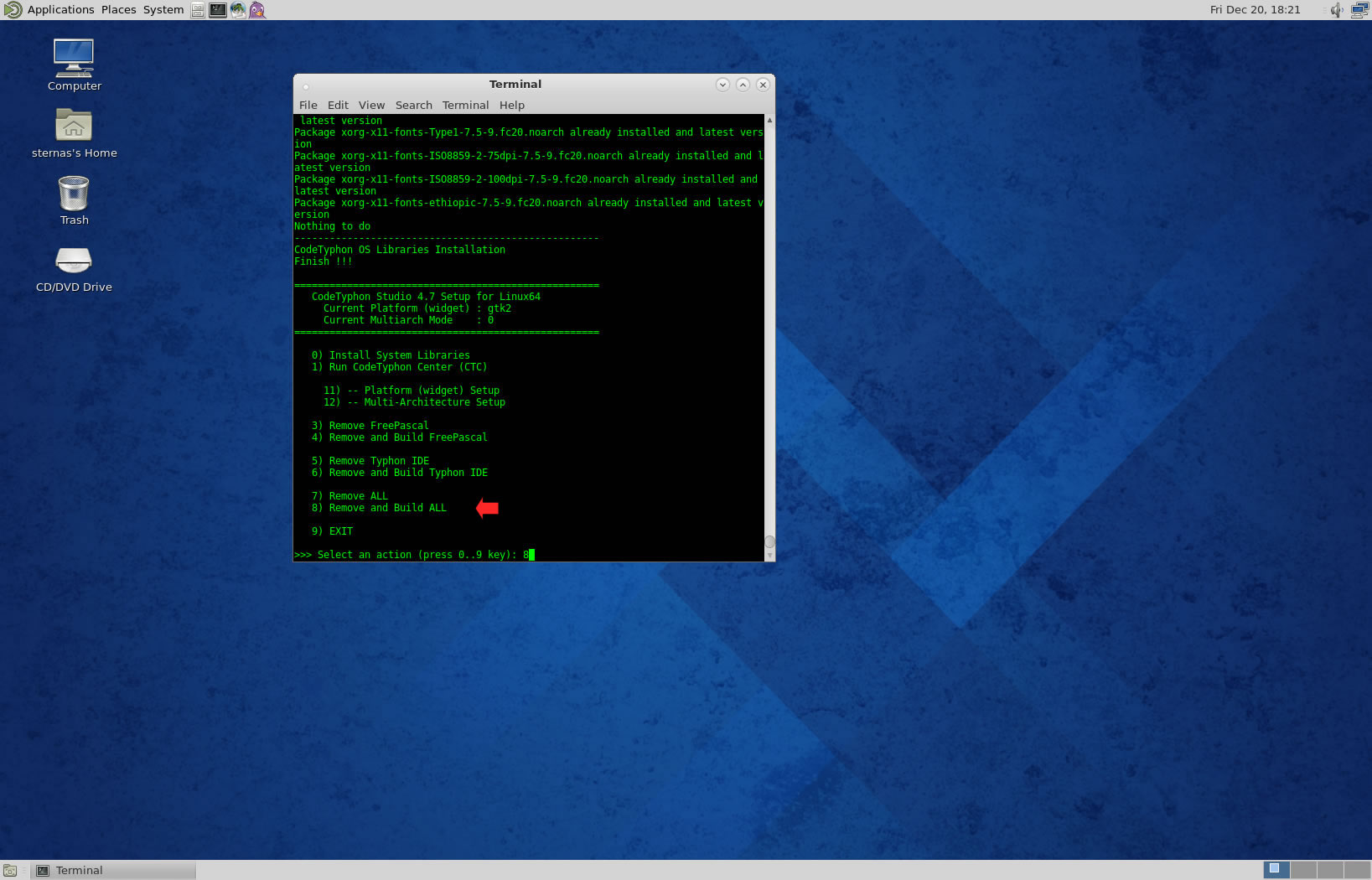Click 'Current Multiarch Mode : 0' line

point(408,320)
